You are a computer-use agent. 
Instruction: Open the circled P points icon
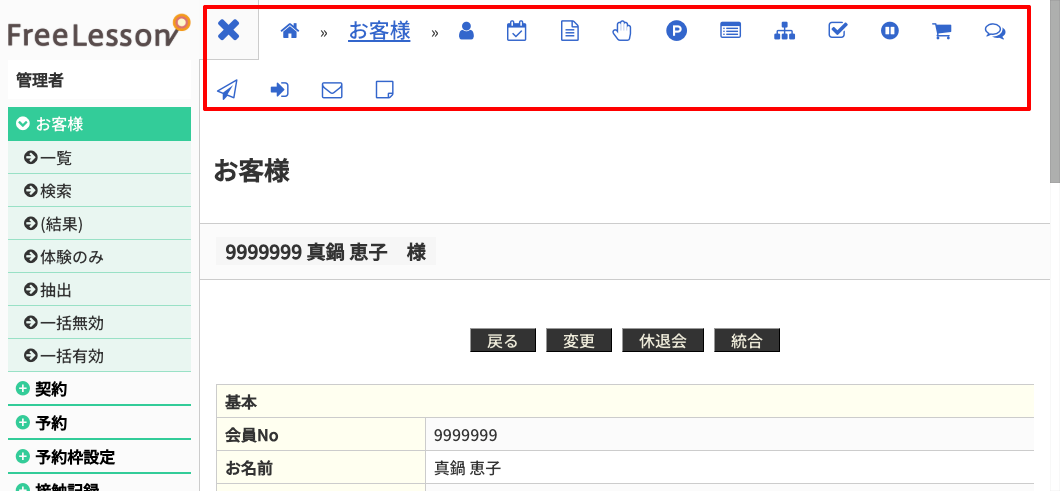(x=677, y=31)
